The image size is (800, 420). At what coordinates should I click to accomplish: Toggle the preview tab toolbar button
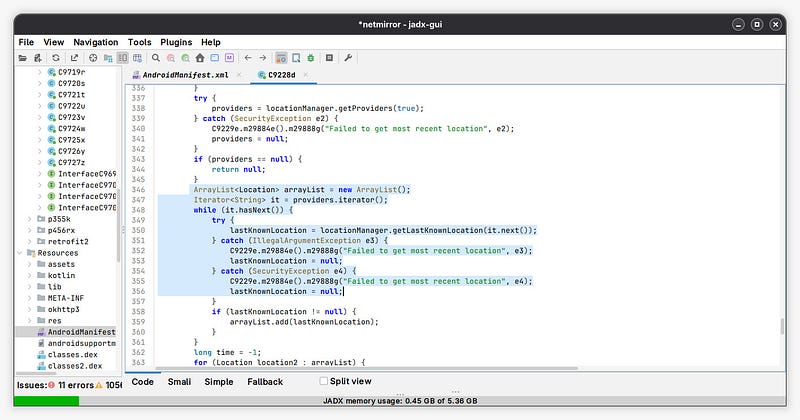122,58
